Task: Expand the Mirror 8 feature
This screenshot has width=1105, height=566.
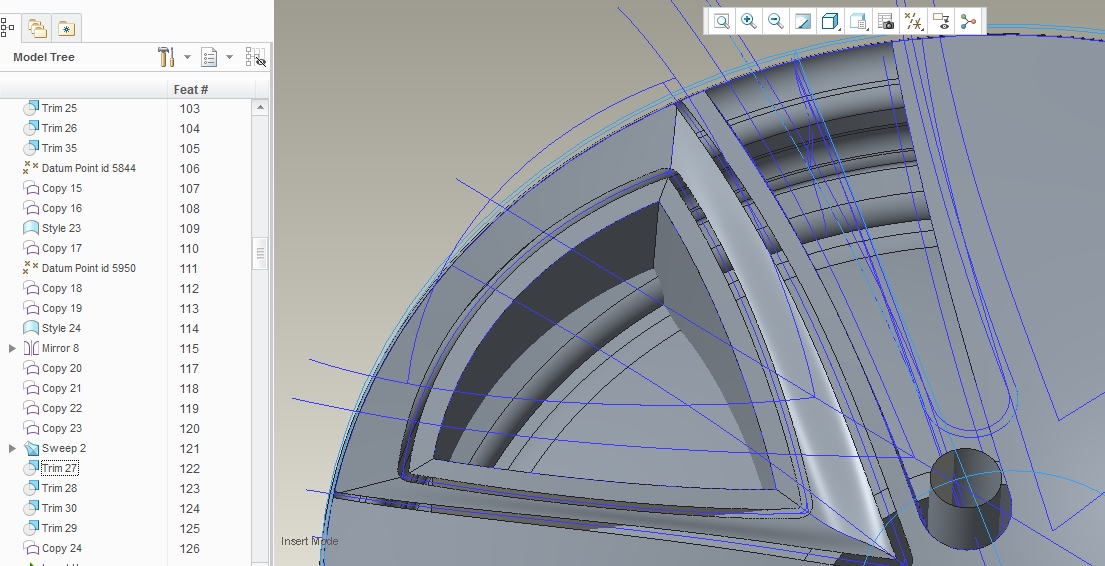Action: pyautogui.click(x=12, y=348)
